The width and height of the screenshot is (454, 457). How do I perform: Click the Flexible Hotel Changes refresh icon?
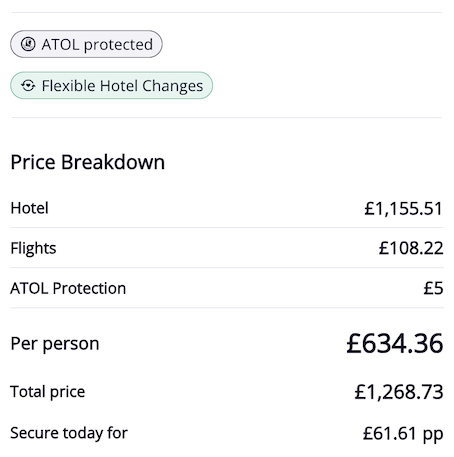[x=28, y=86]
